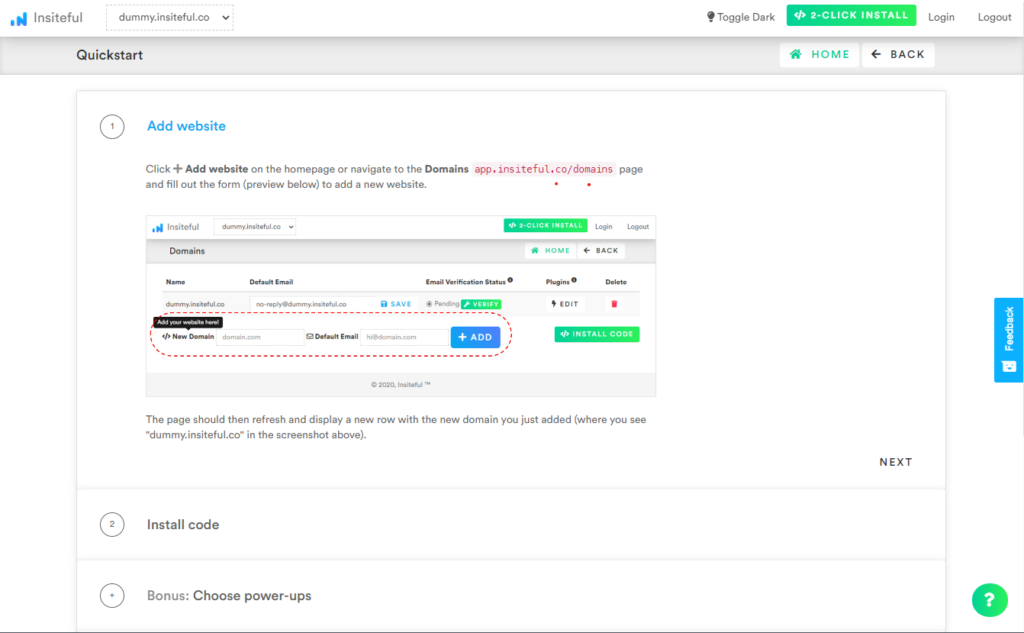Image resolution: width=1024 pixels, height=633 pixels.
Task: Click the Domains screenshot preview image
Action: pos(400,306)
